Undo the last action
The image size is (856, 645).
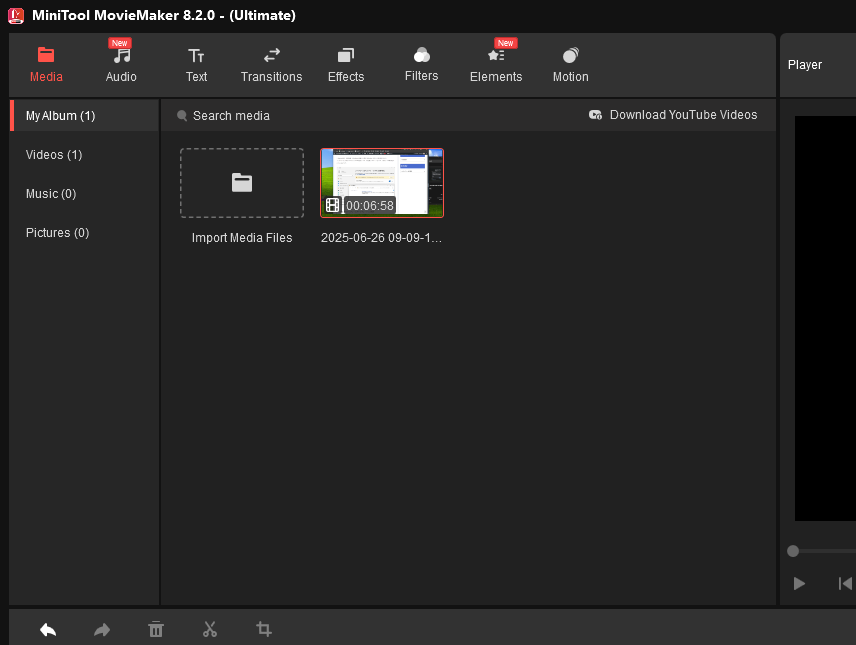48,630
